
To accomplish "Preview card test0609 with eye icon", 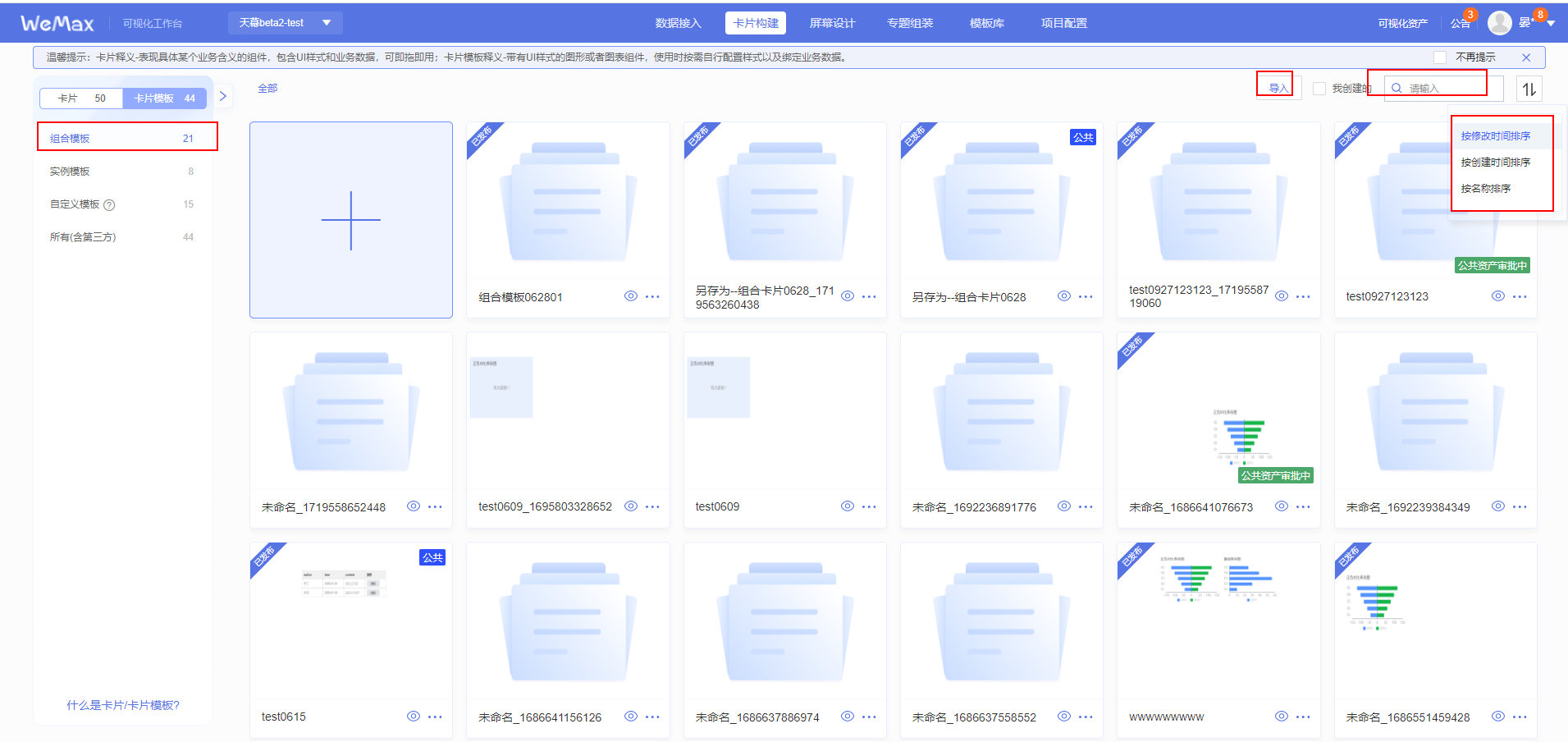I will 848,506.
